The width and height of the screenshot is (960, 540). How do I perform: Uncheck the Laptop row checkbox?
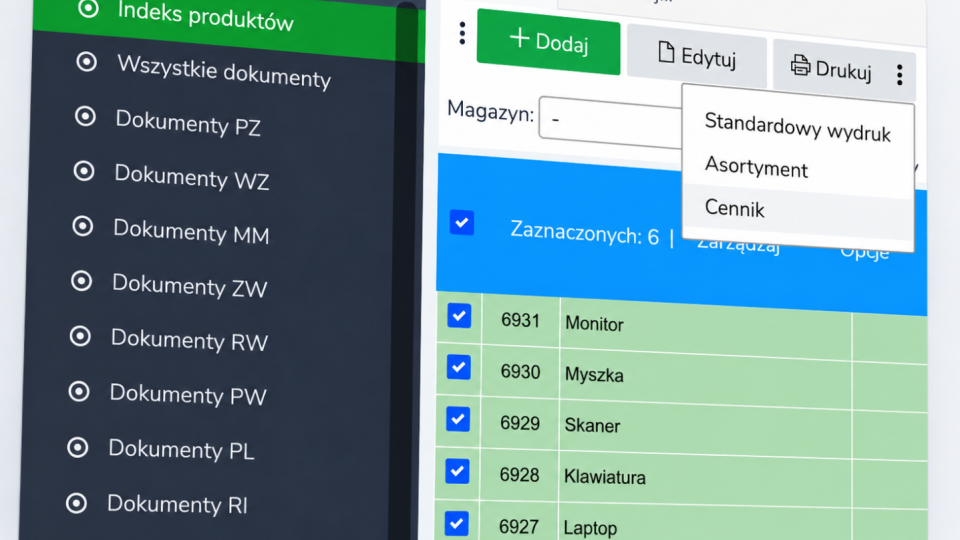457,523
